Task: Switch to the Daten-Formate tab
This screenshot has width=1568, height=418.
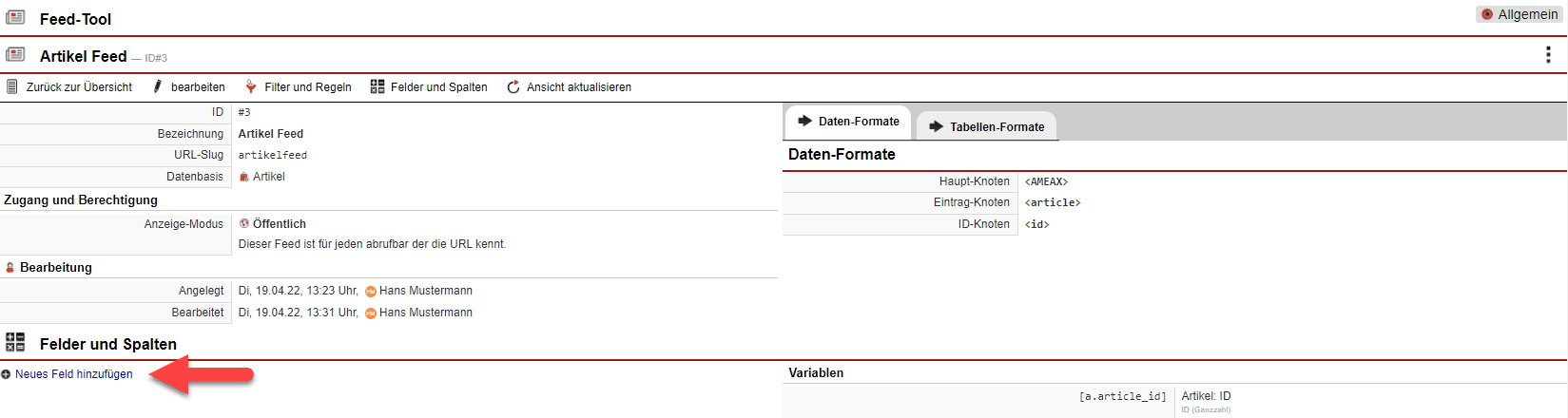Action: 848,122
